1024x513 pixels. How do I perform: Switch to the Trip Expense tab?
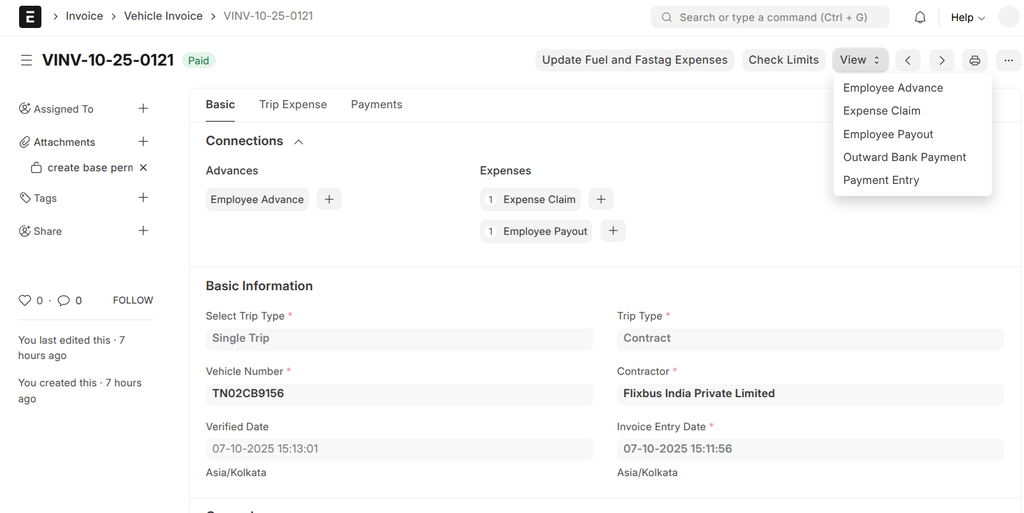point(293,104)
